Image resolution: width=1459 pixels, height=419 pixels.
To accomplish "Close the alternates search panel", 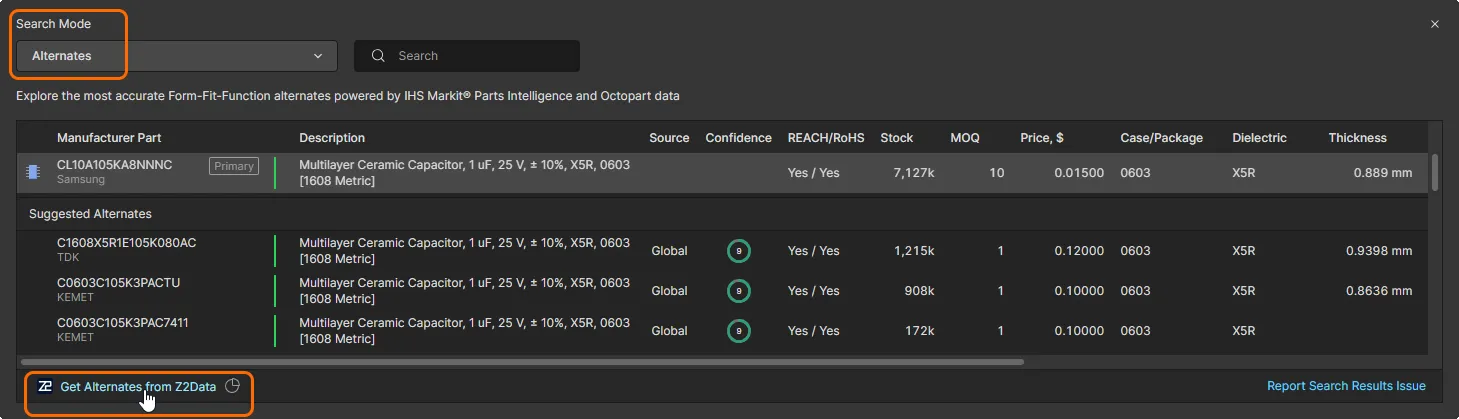I will [x=1435, y=24].
